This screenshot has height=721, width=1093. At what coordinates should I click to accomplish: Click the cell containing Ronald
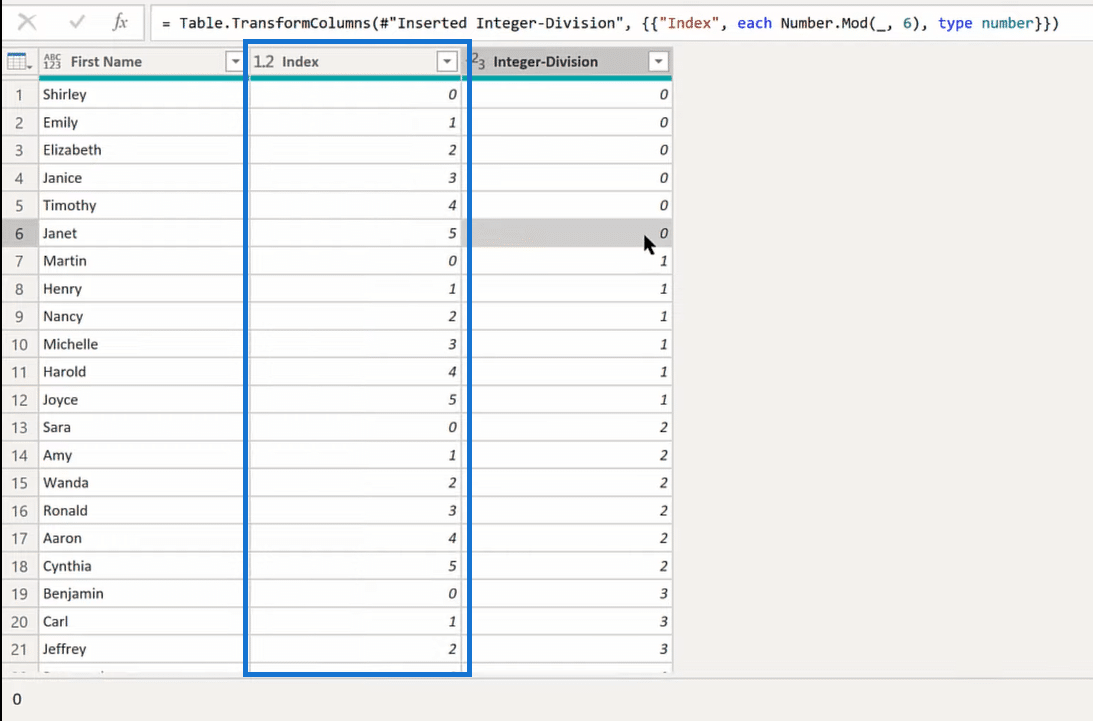[141, 510]
